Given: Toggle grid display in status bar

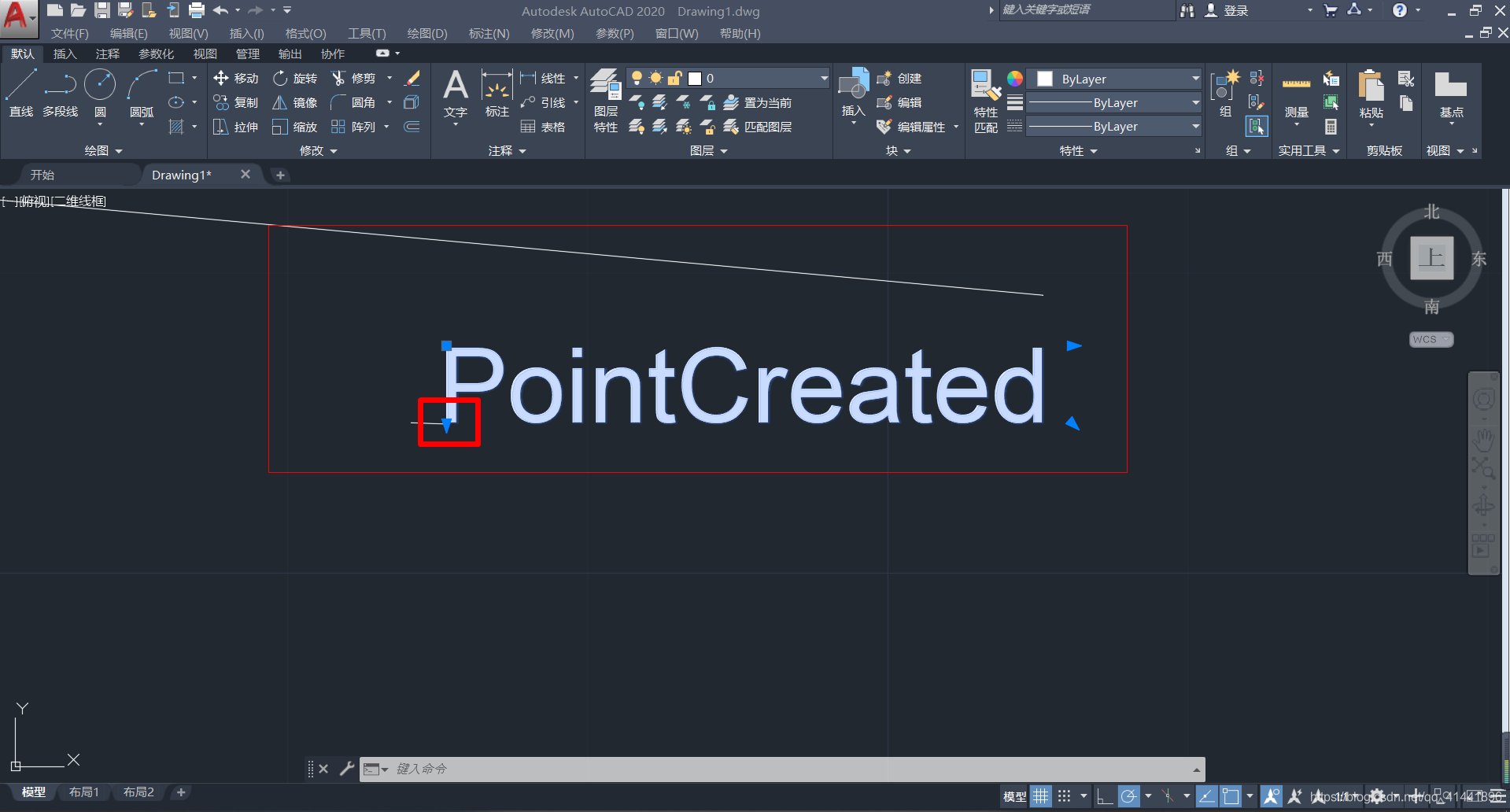Looking at the screenshot, I should [x=1040, y=796].
